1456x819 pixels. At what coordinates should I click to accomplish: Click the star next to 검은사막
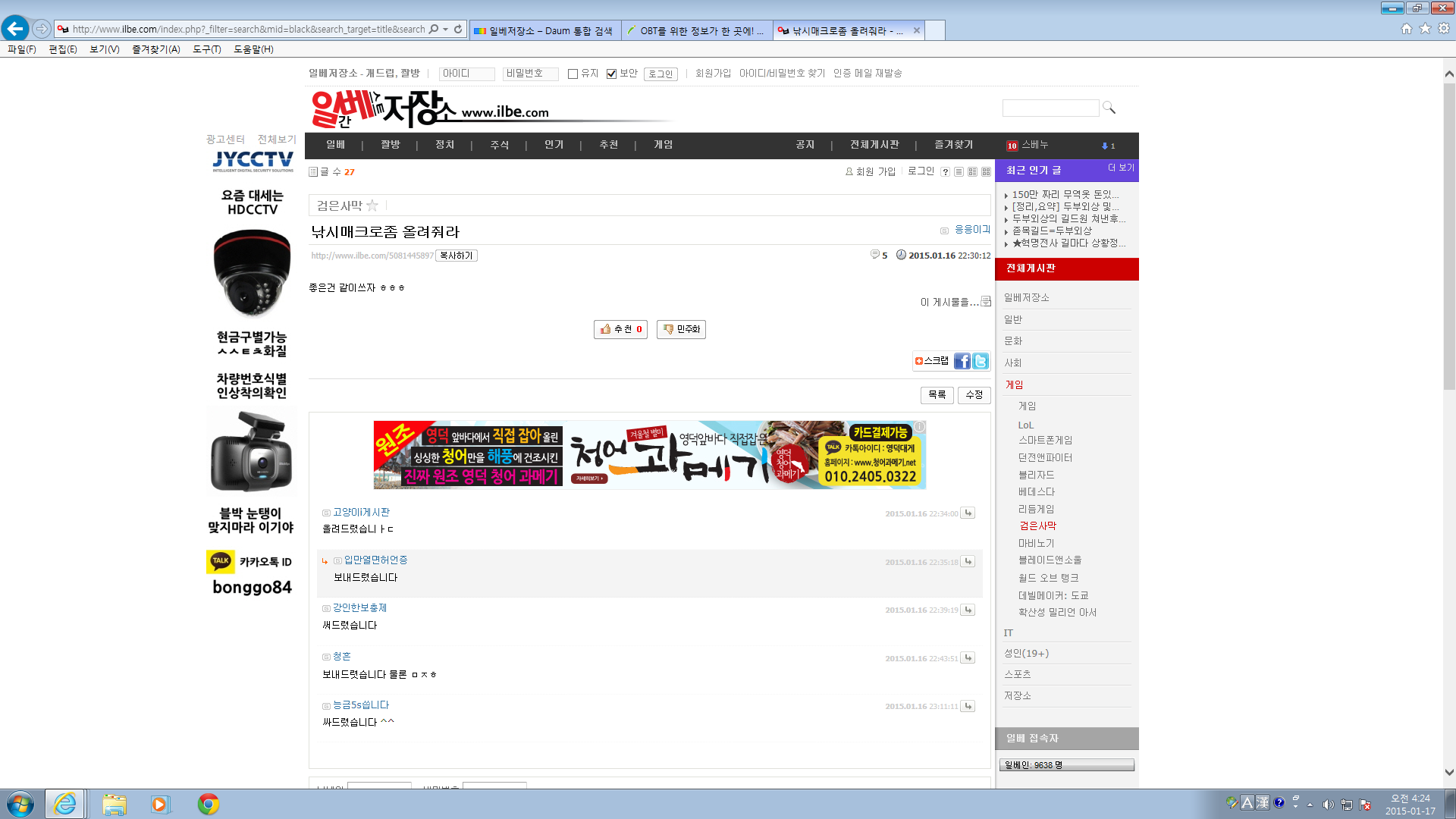(x=372, y=206)
